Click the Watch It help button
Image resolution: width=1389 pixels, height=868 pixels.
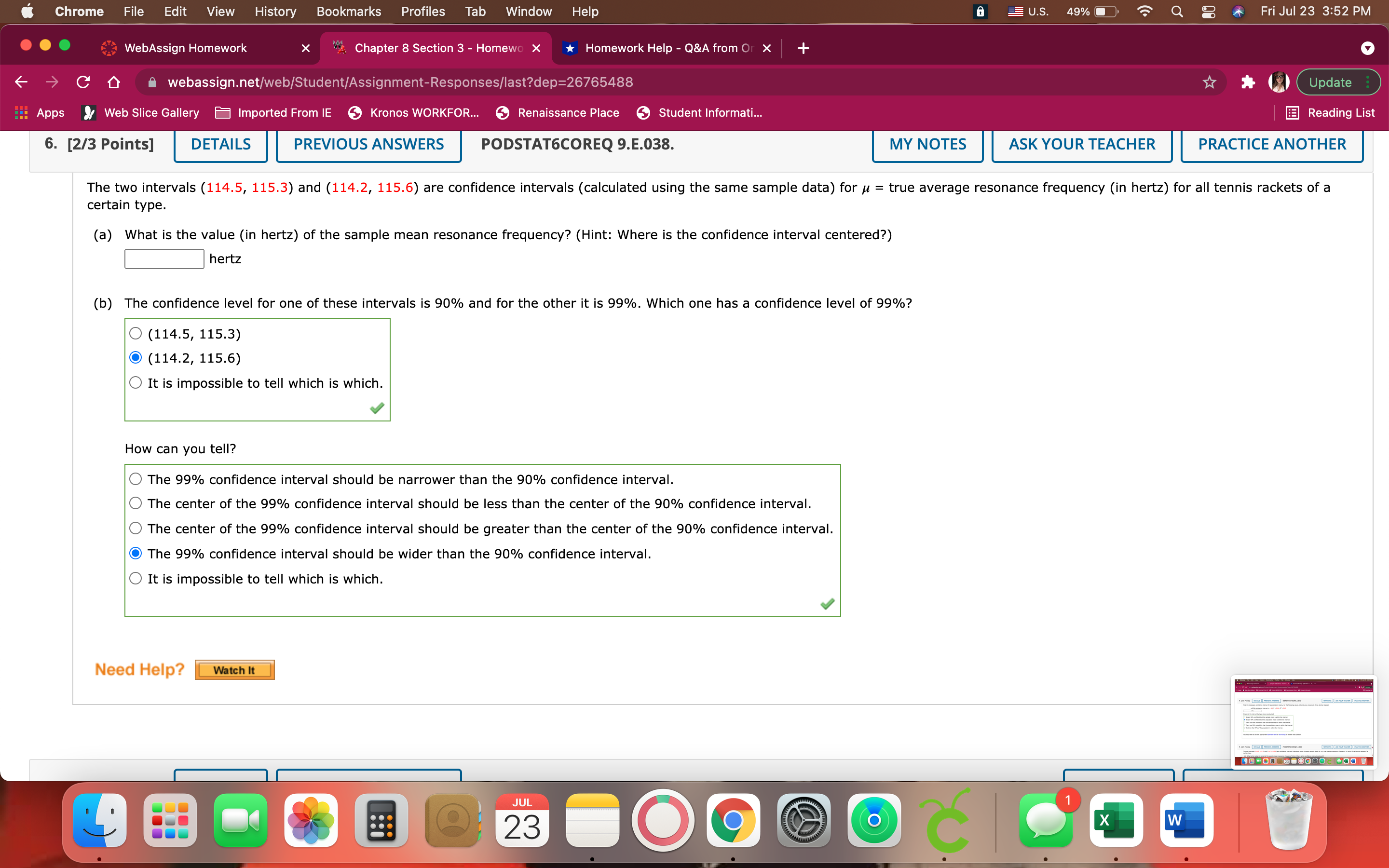[x=234, y=670]
